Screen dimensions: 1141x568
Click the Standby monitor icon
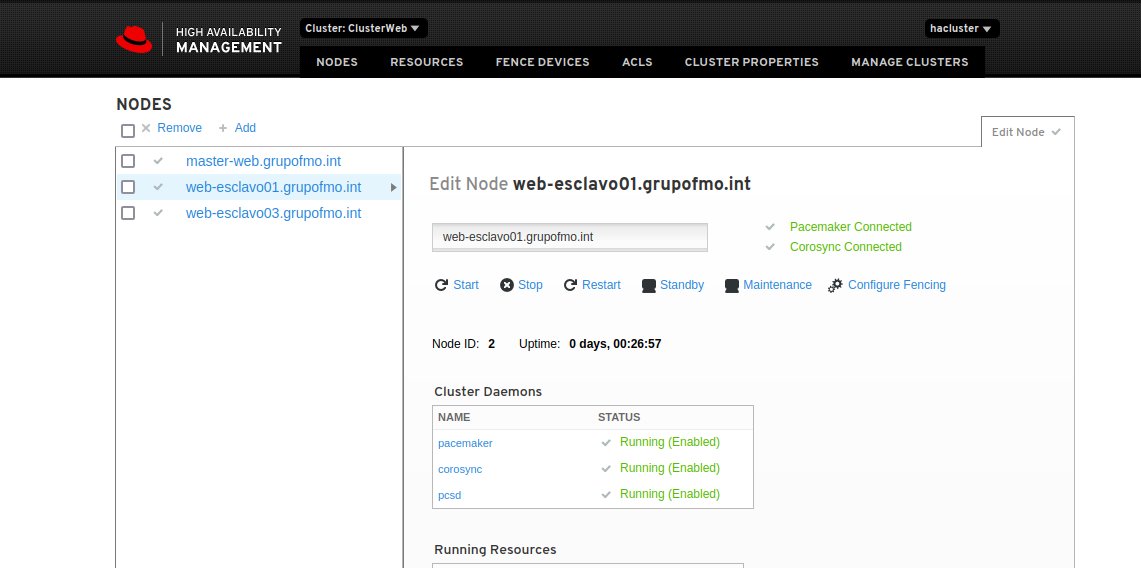(649, 286)
